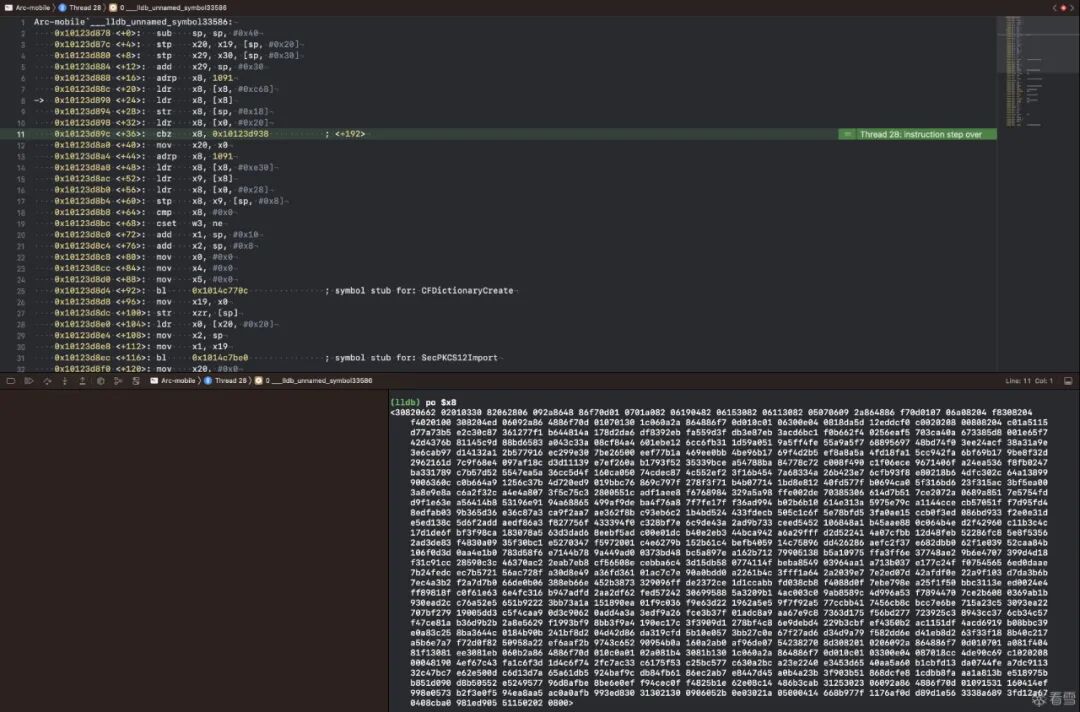
Task: Click the header line Arc-mobile`___lldb_unnamed_symbol33586:
Action: pos(133,22)
